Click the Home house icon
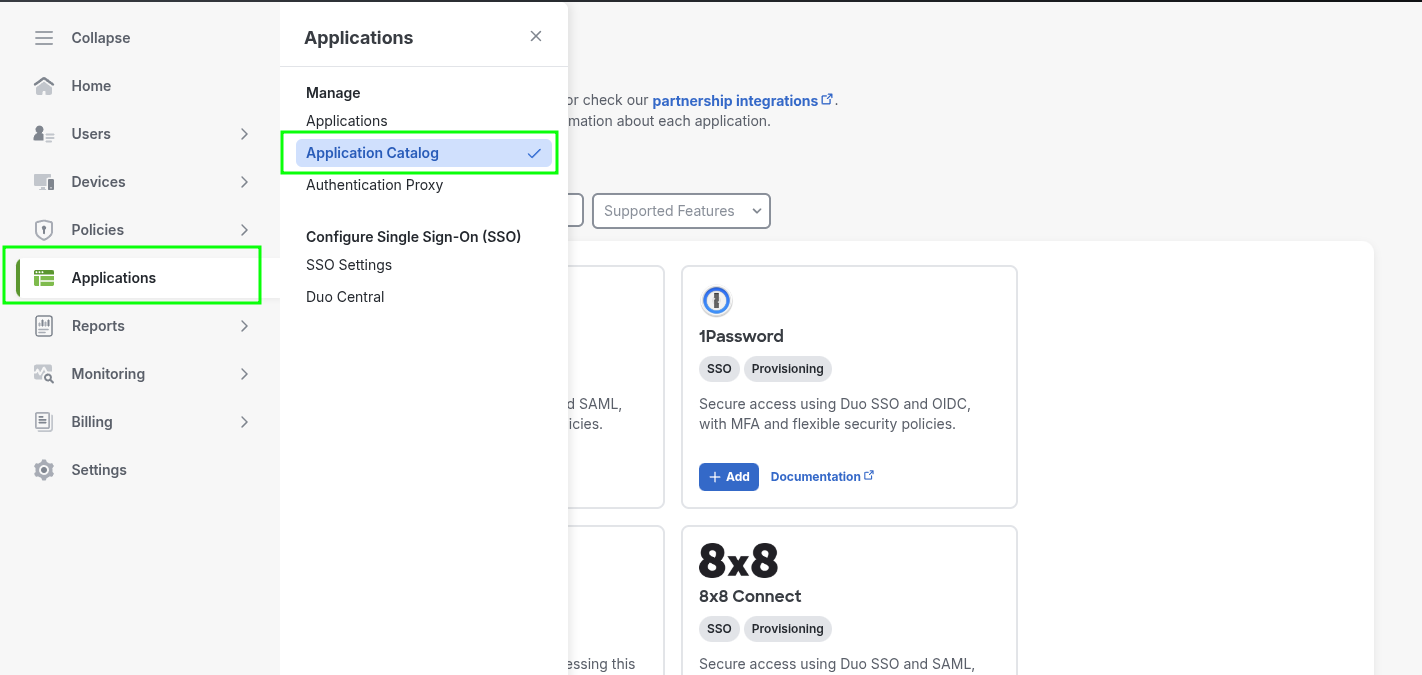Image resolution: width=1422 pixels, height=675 pixels. point(44,86)
